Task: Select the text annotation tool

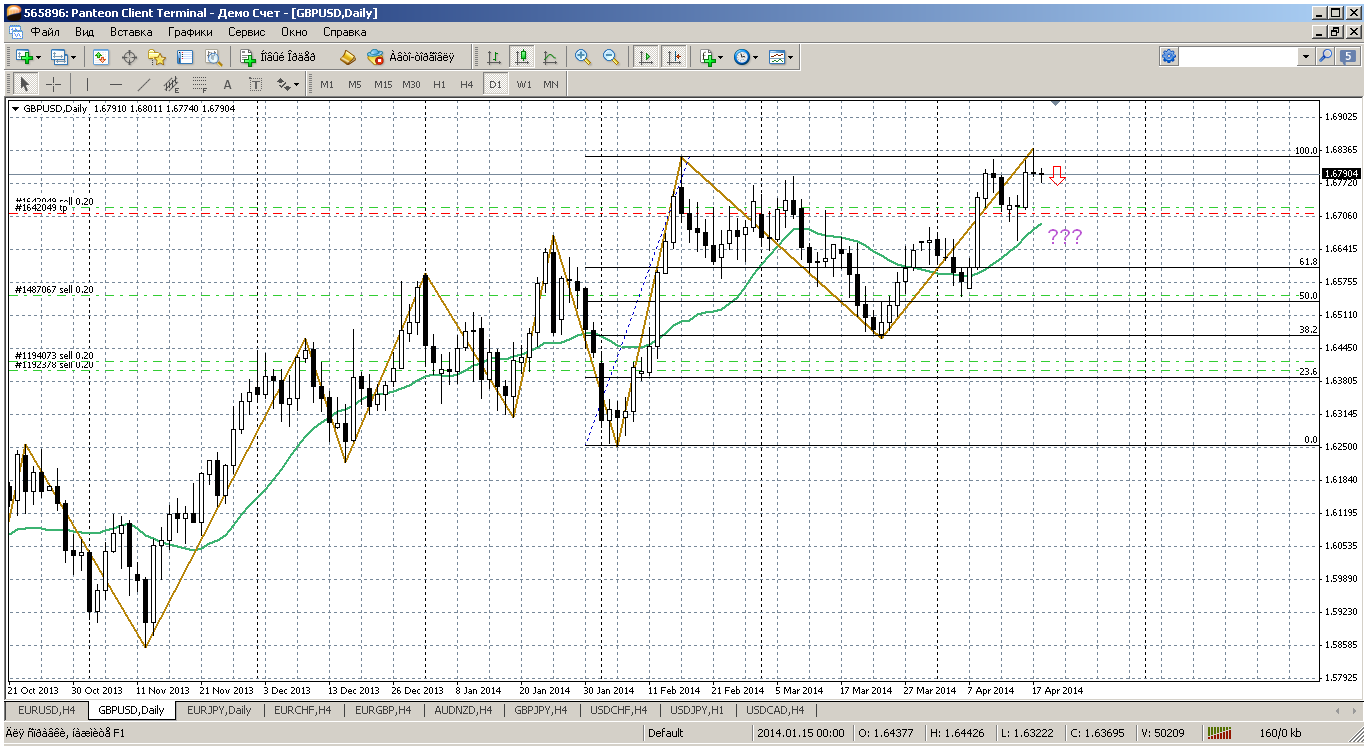Action: point(228,84)
